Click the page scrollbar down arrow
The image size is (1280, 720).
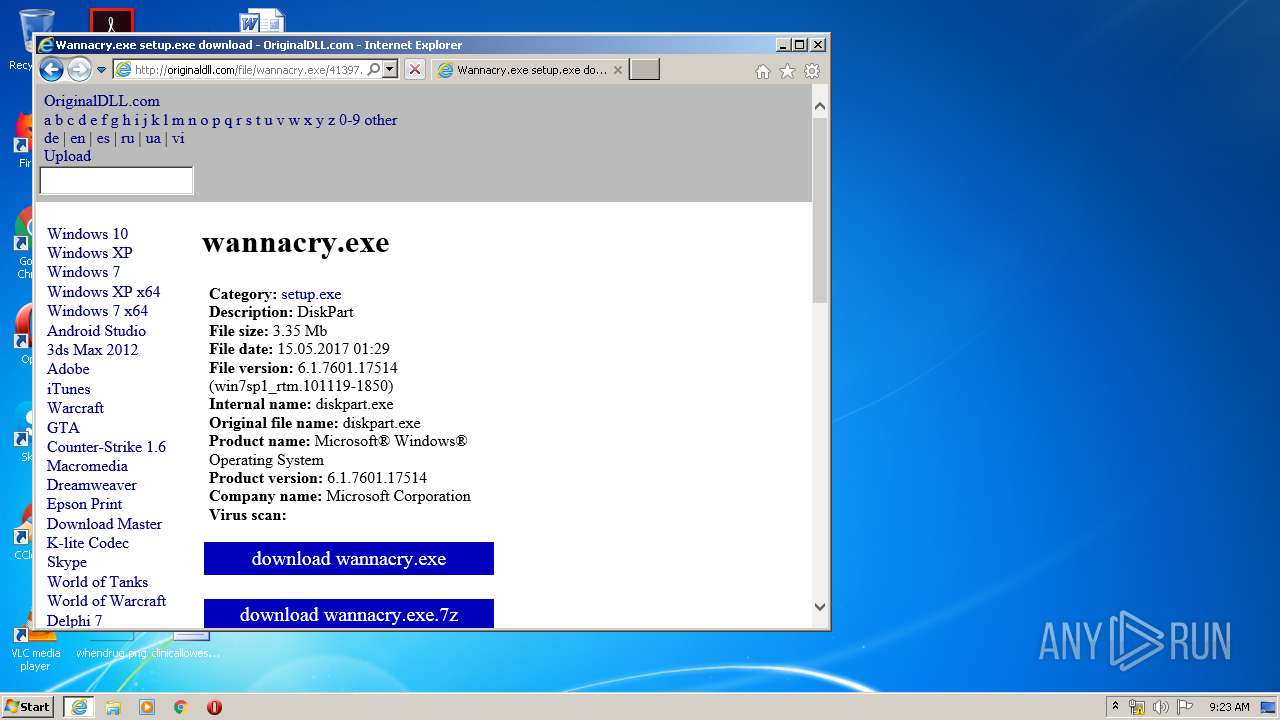pyautogui.click(x=820, y=606)
